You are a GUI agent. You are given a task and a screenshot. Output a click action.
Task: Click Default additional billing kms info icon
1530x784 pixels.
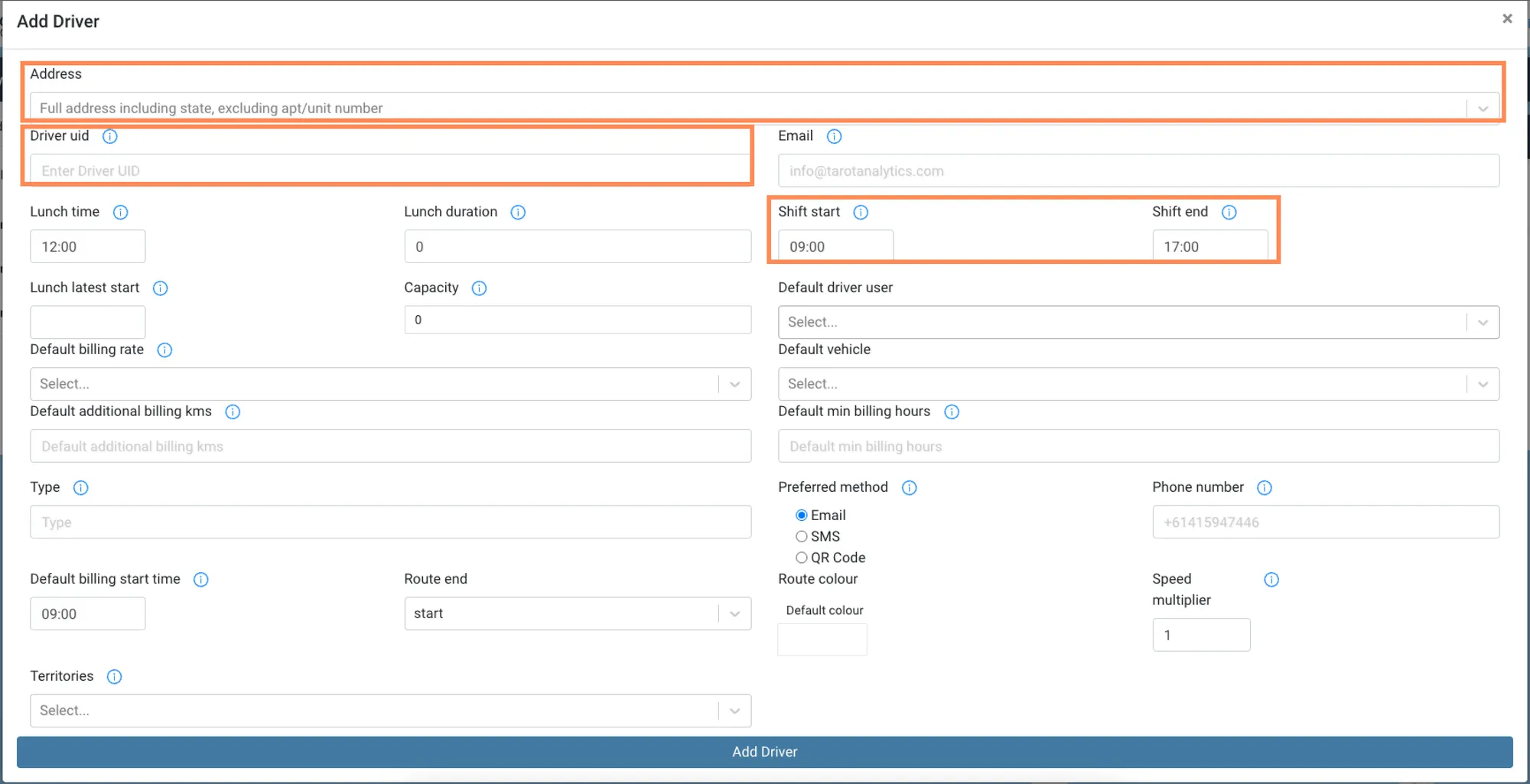point(233,412)
